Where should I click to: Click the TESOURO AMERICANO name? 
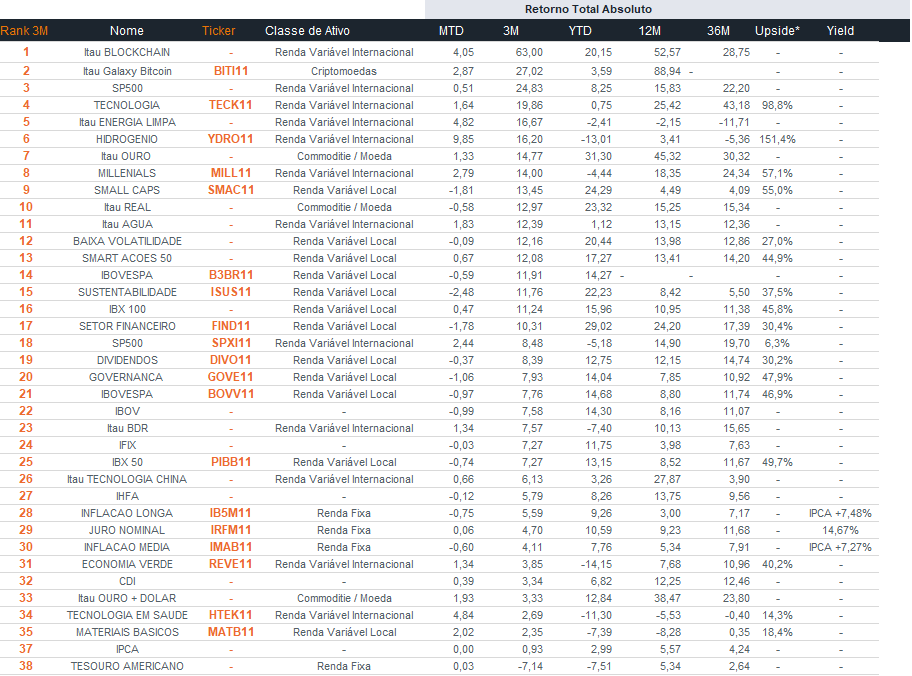(x=127, y=666)
